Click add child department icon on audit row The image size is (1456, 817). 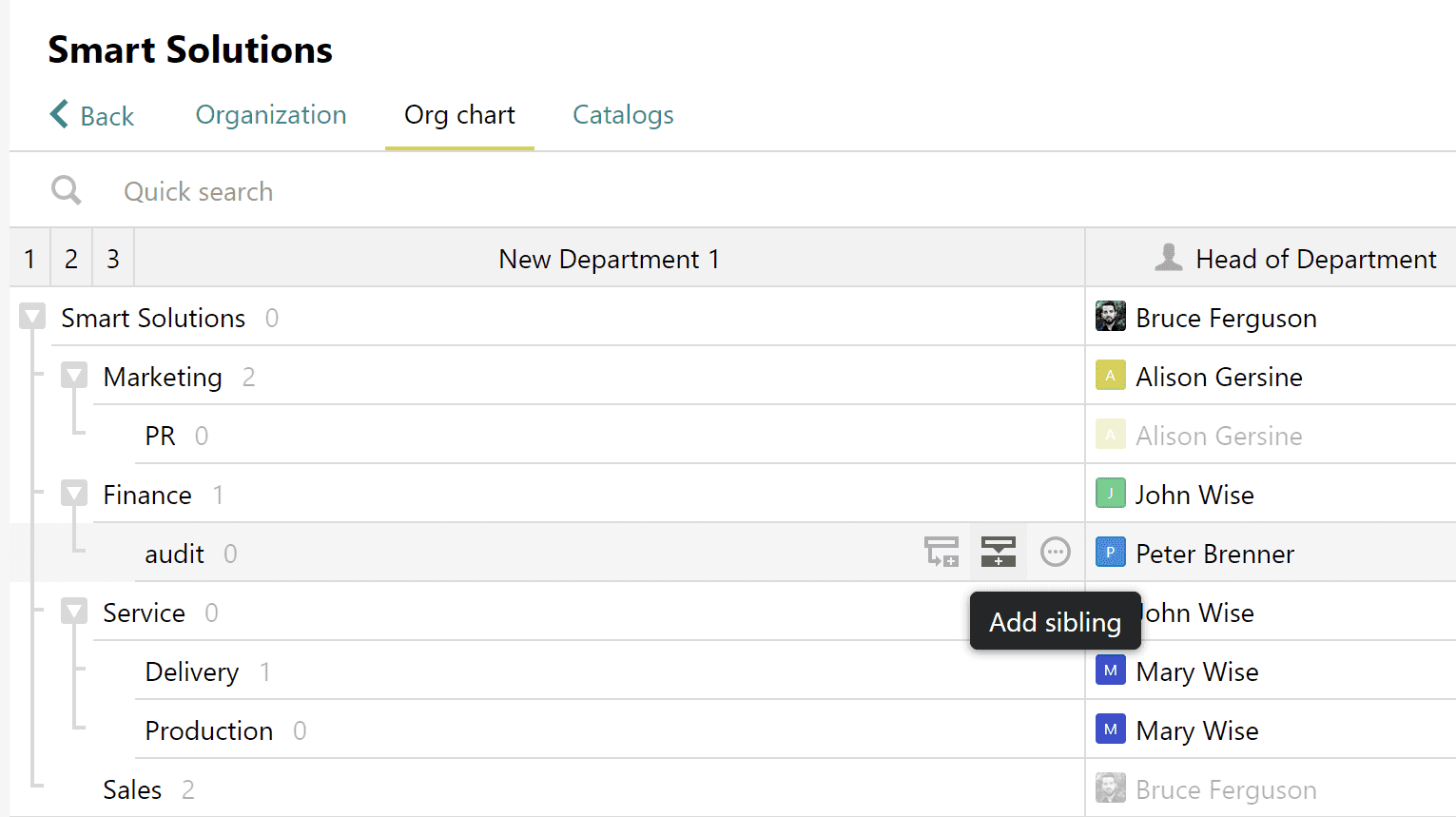(x=942, y=552)
